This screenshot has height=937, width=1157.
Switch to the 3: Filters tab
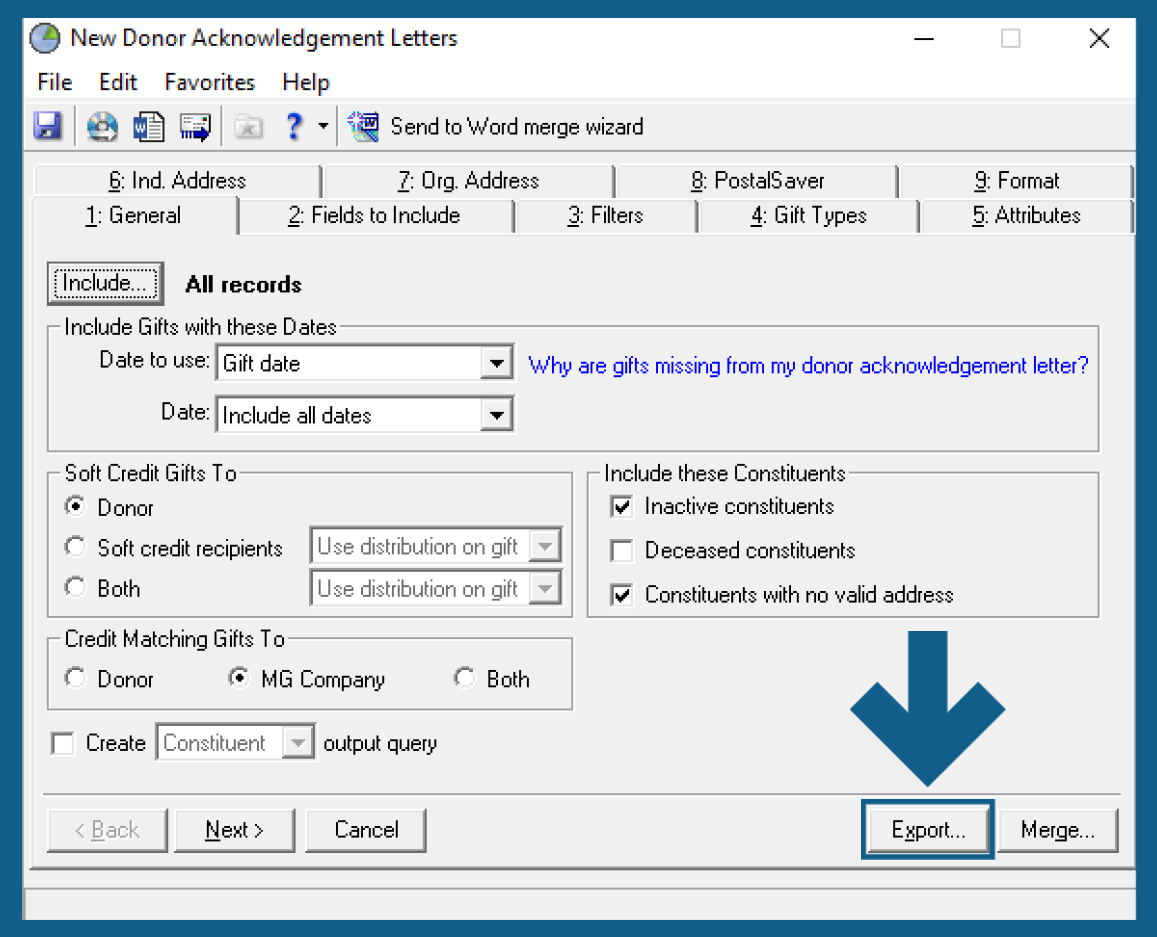(x=605, y=215)
